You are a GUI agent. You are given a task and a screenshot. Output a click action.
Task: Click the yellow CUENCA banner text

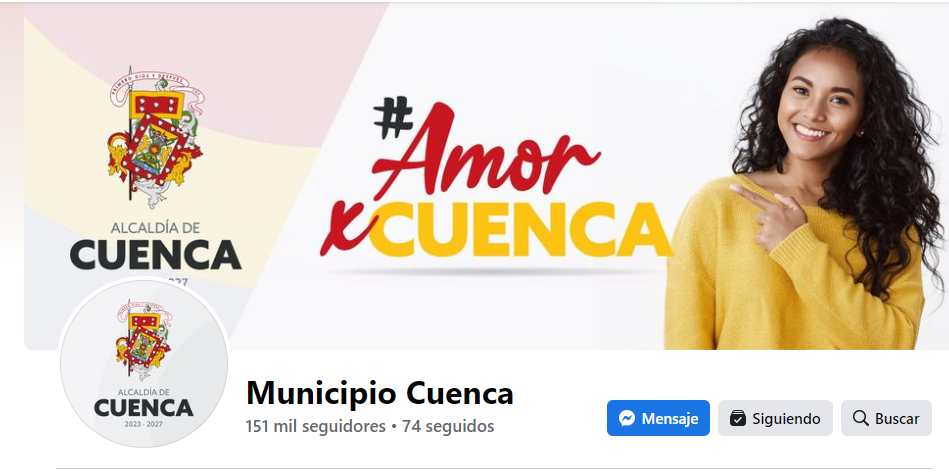tap(520, 230)
